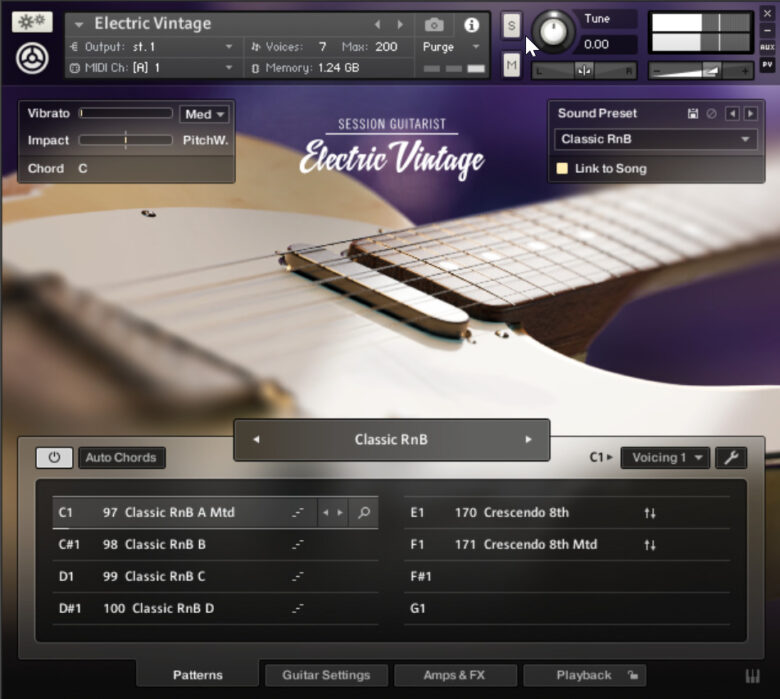The image size is (780, 699).
Task: Open the gear settings icon top-left
Action: pyautogui.click(x=32, y=22)
